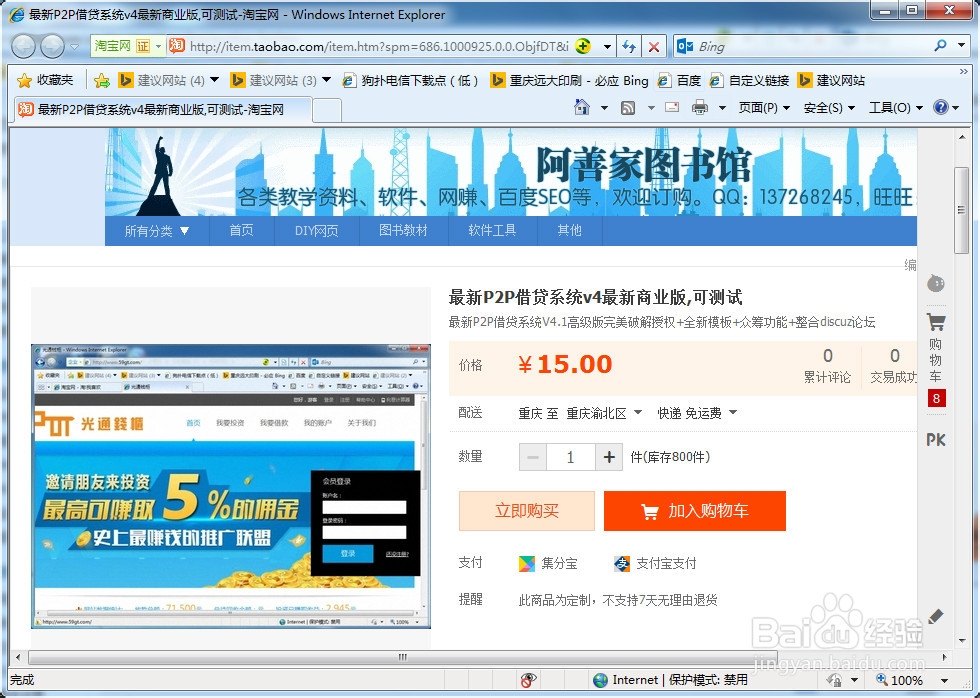The height and width of the screenshot is (698, 980).
Task: Go to the shop 首页 tab
Action: point(241,231)
